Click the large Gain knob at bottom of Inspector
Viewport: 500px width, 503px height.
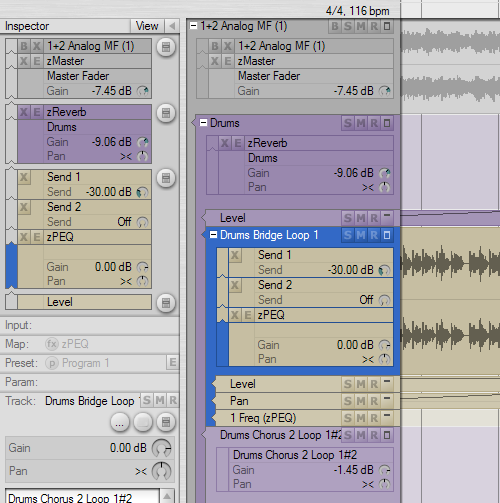coord(161,448)
